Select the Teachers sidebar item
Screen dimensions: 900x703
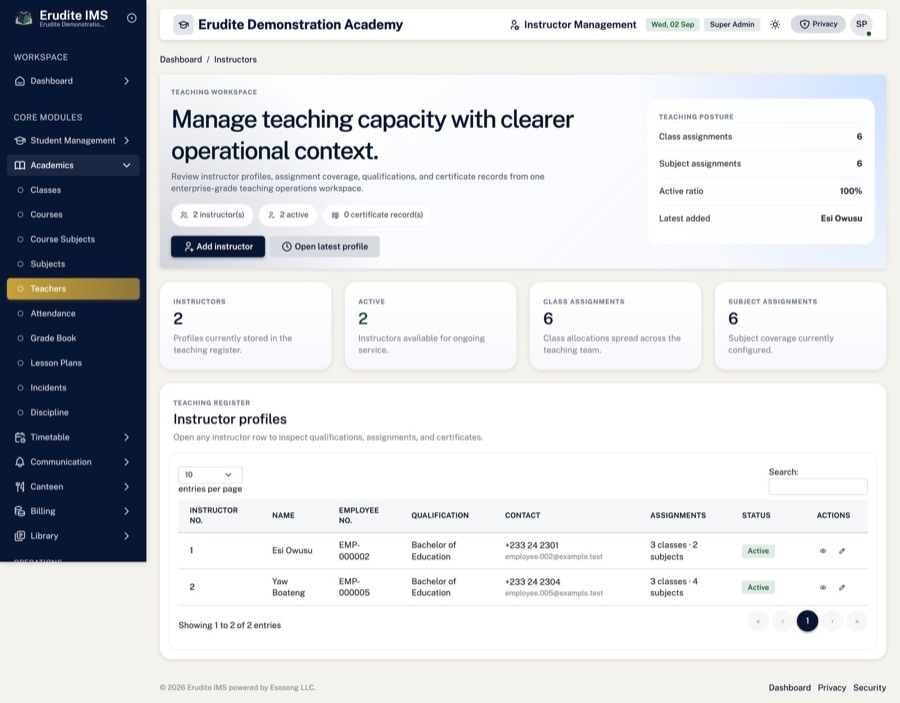(x=73, y=289)
